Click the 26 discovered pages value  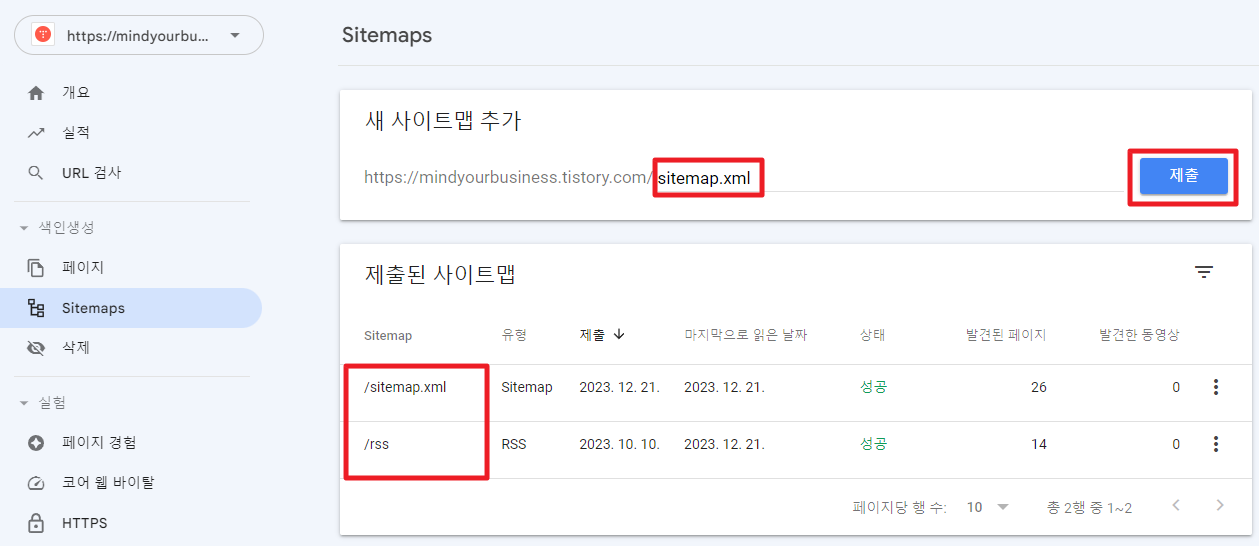coord(1038,387)
